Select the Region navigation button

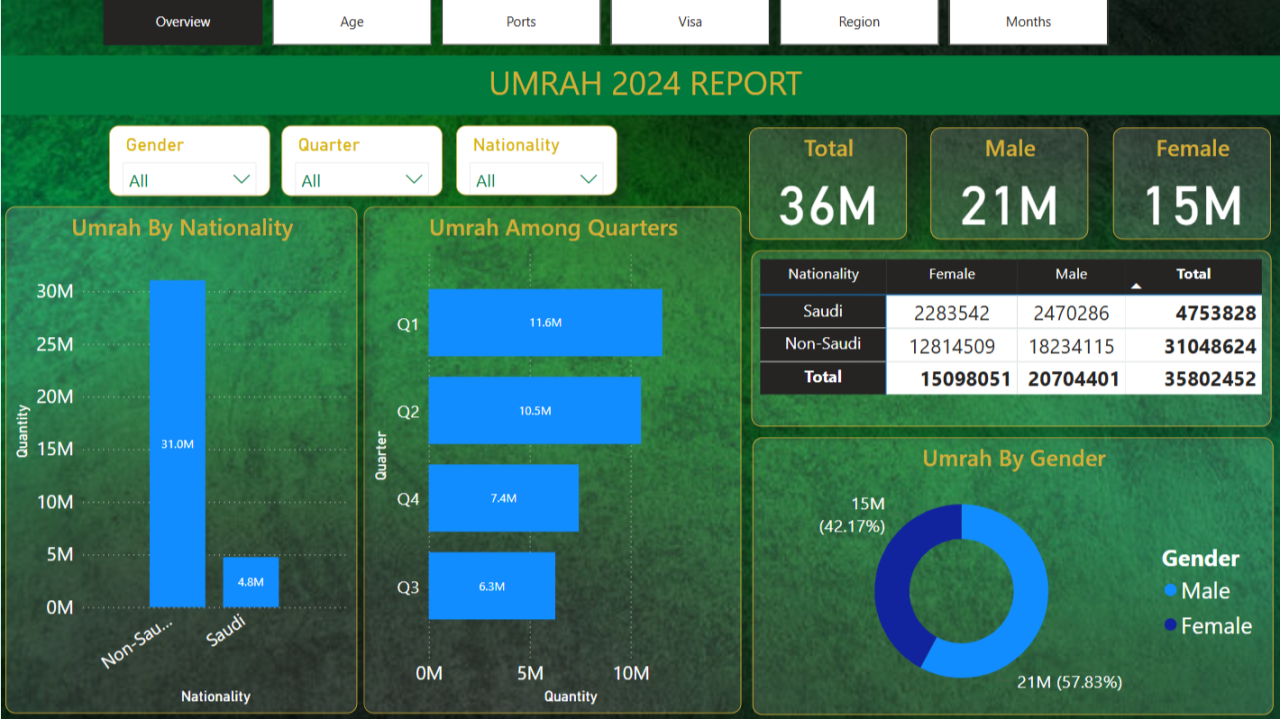coord(859,22)
